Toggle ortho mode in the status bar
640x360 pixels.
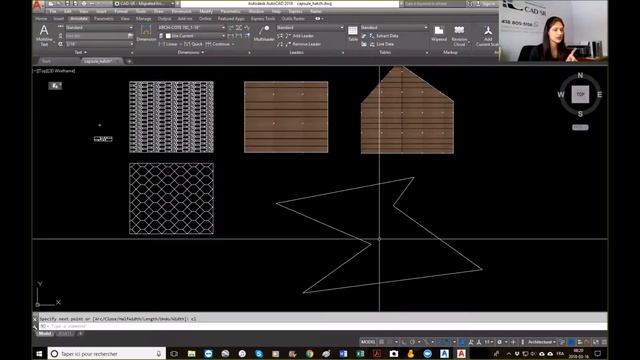pyautogui.click(x=403, y=342)
